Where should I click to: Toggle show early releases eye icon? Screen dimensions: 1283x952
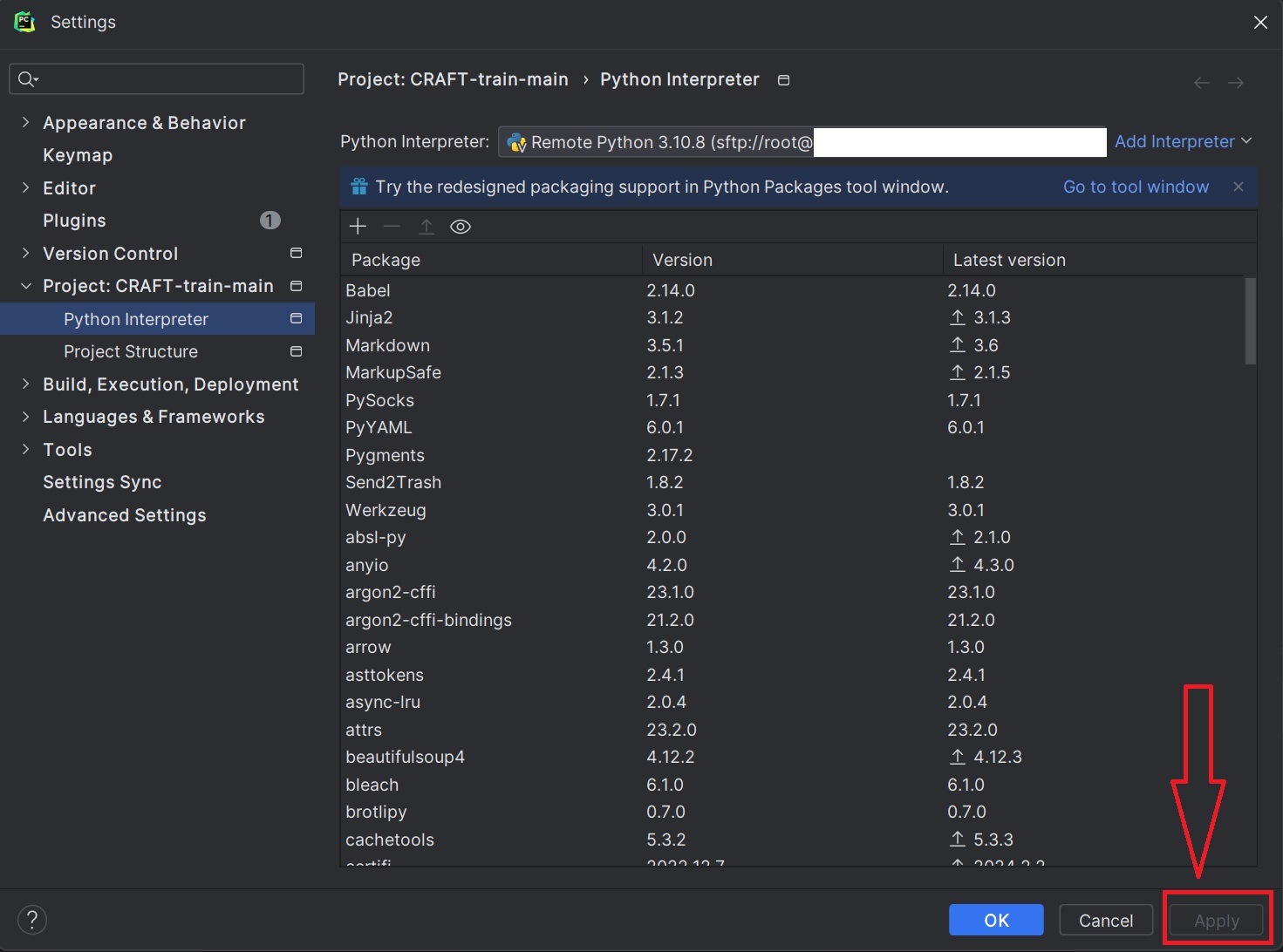pos(461,227)
